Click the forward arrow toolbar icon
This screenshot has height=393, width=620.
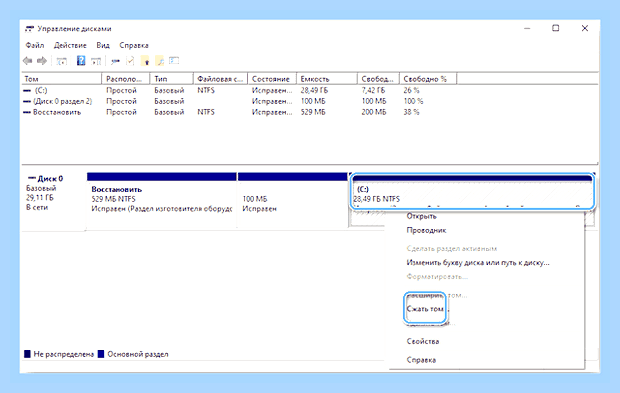coord(42,61)
